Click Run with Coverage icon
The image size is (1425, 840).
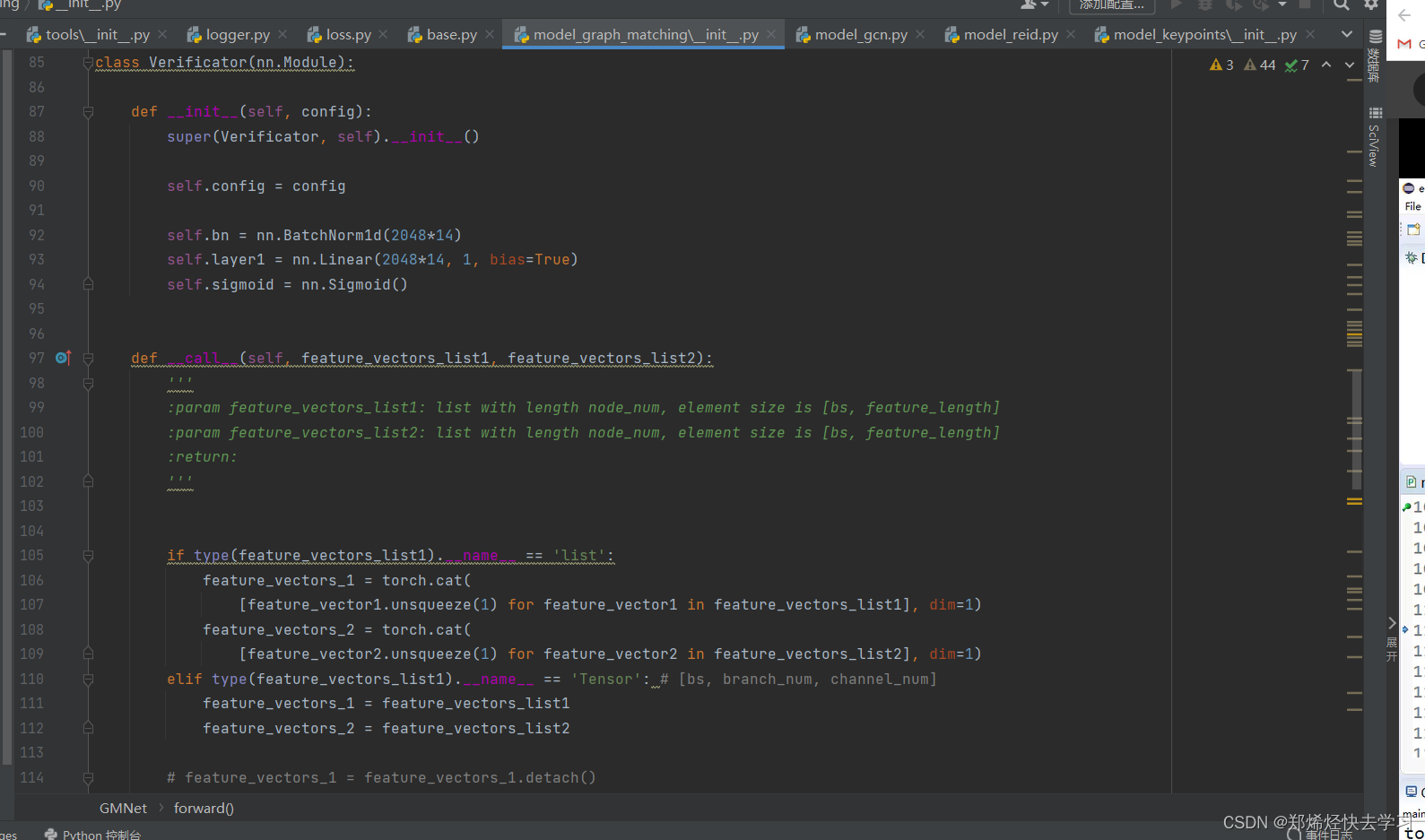tap(1234, 4)
